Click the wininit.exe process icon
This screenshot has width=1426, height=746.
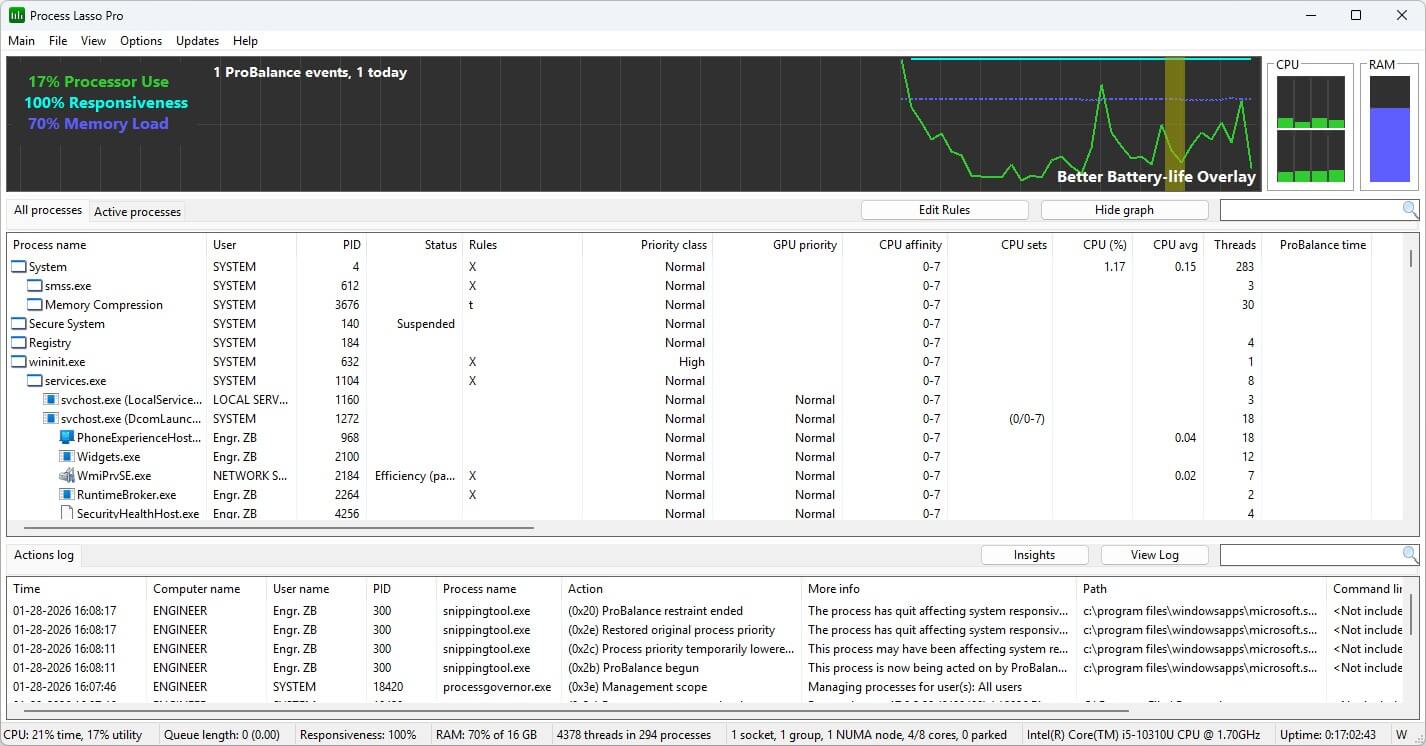click(x=19, y=362)
